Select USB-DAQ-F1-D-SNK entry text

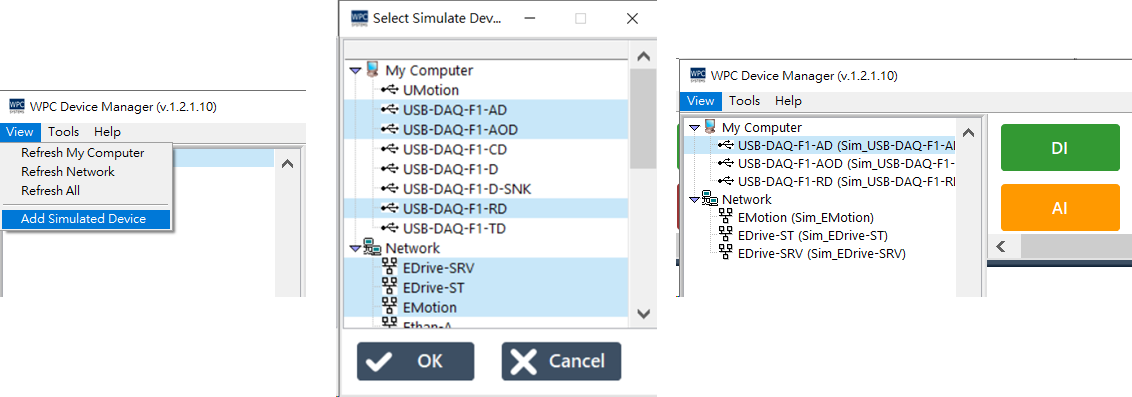pyautogui.click(x=468, y=189)
